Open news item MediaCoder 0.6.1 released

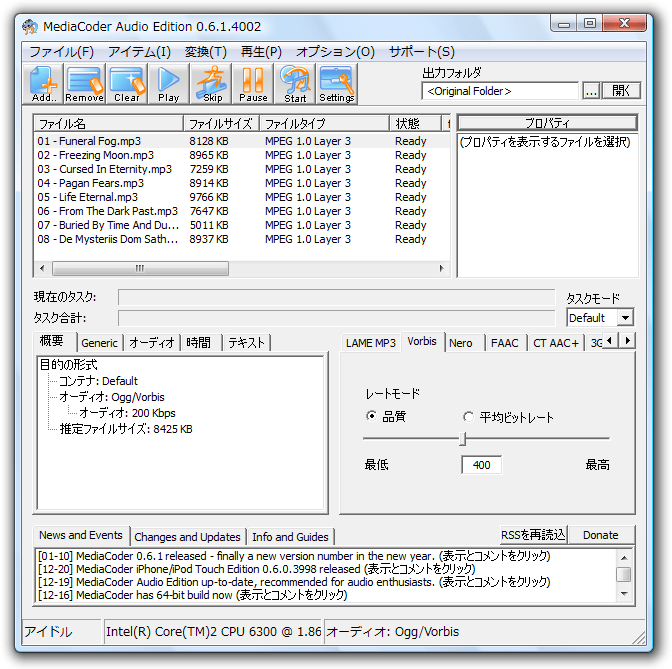(x=294, y=556)
